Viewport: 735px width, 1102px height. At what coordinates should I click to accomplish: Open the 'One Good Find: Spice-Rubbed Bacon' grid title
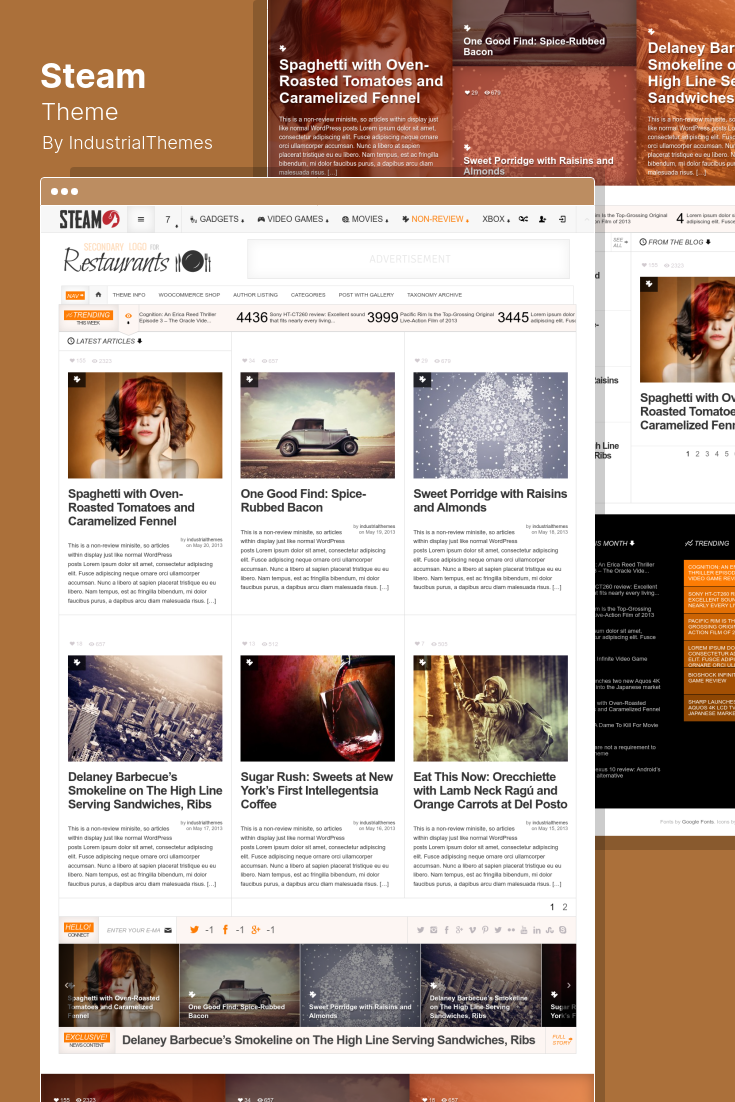304,500
